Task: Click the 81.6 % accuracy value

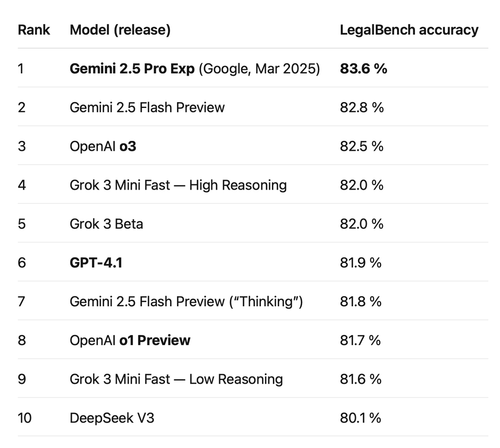Action: pyautogui.click(x=361, y=379)
